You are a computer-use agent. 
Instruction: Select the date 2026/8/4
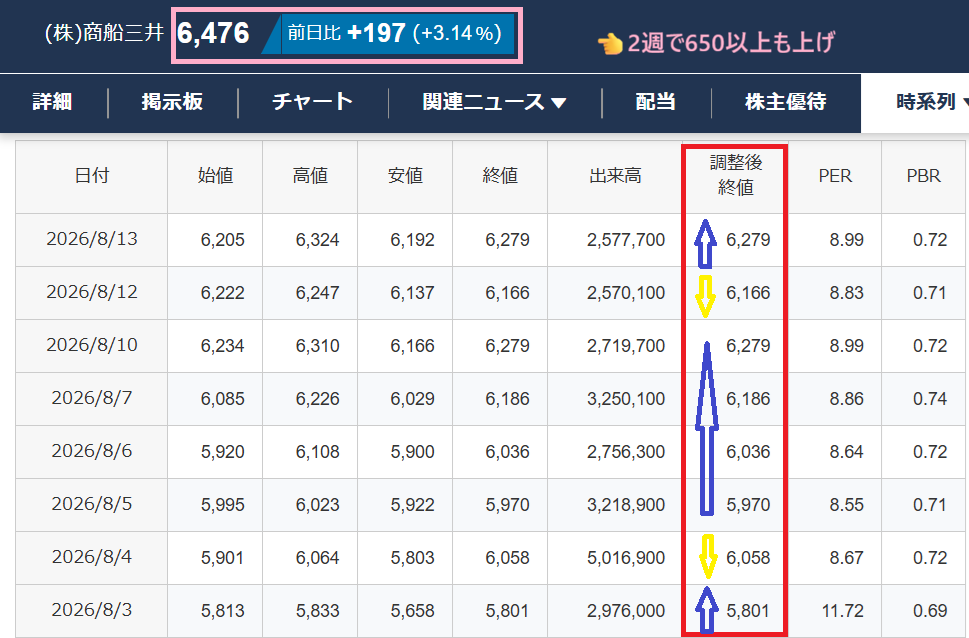click(92, 558)
